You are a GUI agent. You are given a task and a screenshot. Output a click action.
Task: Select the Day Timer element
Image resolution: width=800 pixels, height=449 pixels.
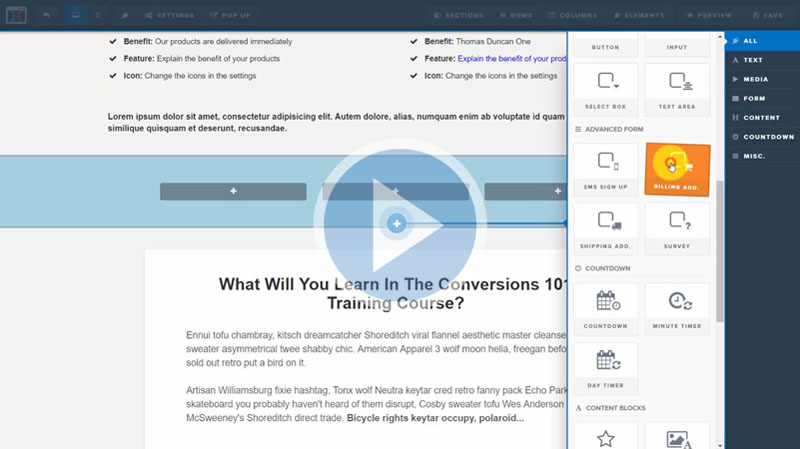(606, 367)
